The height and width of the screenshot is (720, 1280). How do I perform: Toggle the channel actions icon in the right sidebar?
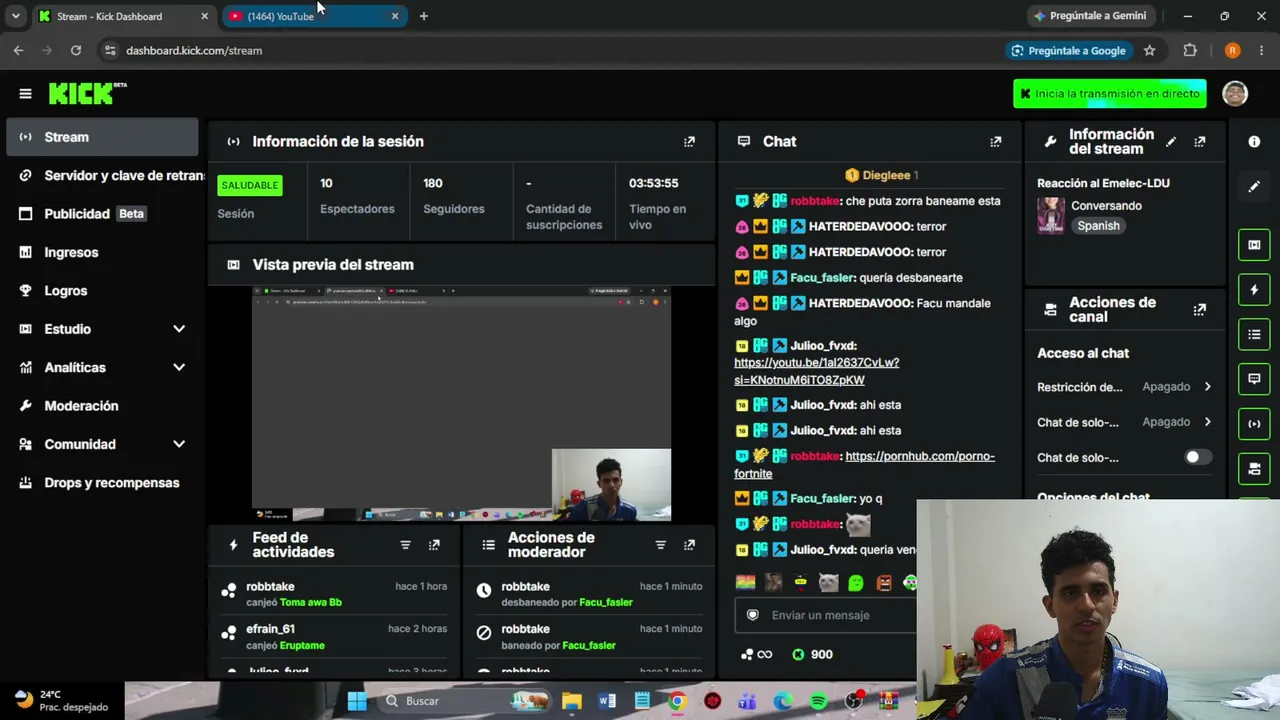pyautogui.click(x=1254, y=468)
